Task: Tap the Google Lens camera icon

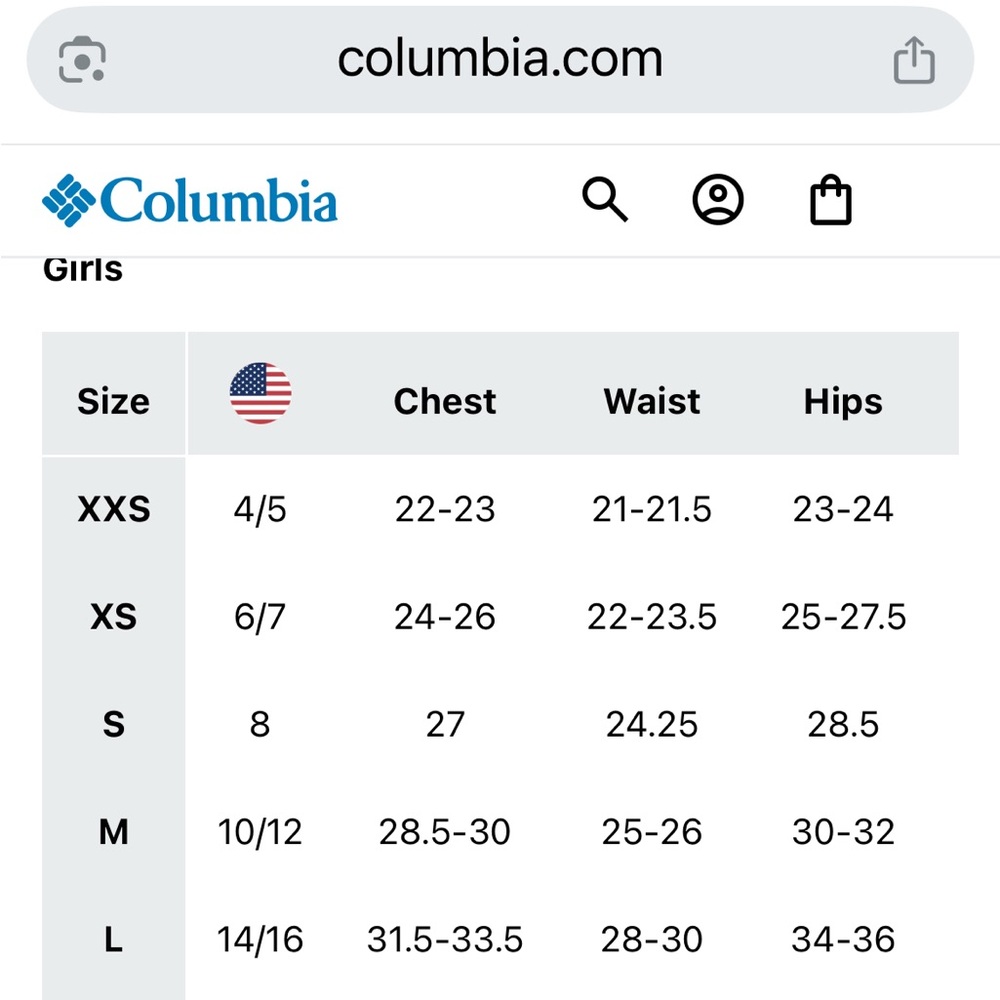Action: tap(83, 60)
